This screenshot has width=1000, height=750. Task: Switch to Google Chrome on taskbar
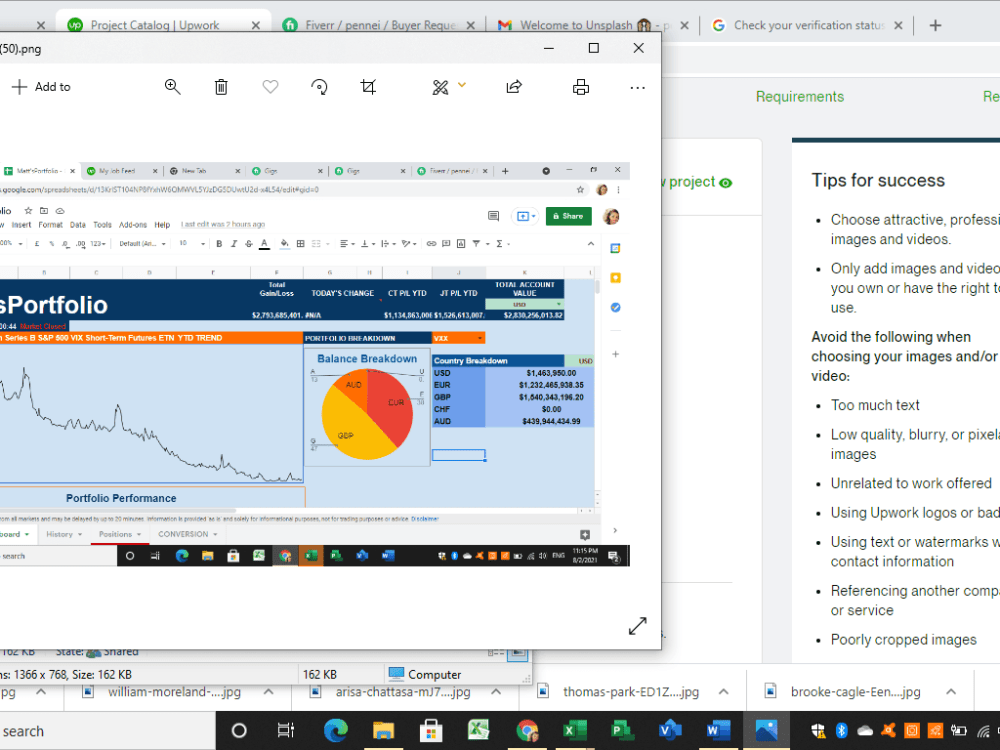pos(527,730)
